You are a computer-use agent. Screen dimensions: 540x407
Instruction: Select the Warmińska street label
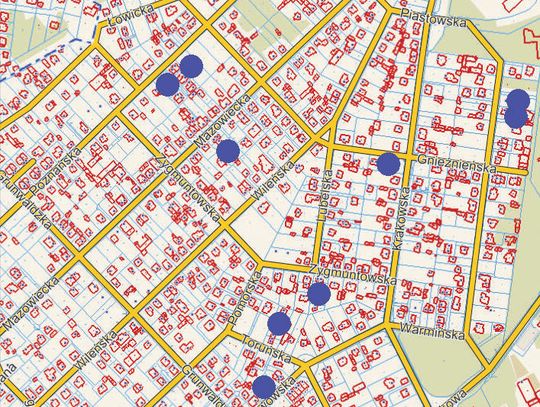(x=433, y=331)
